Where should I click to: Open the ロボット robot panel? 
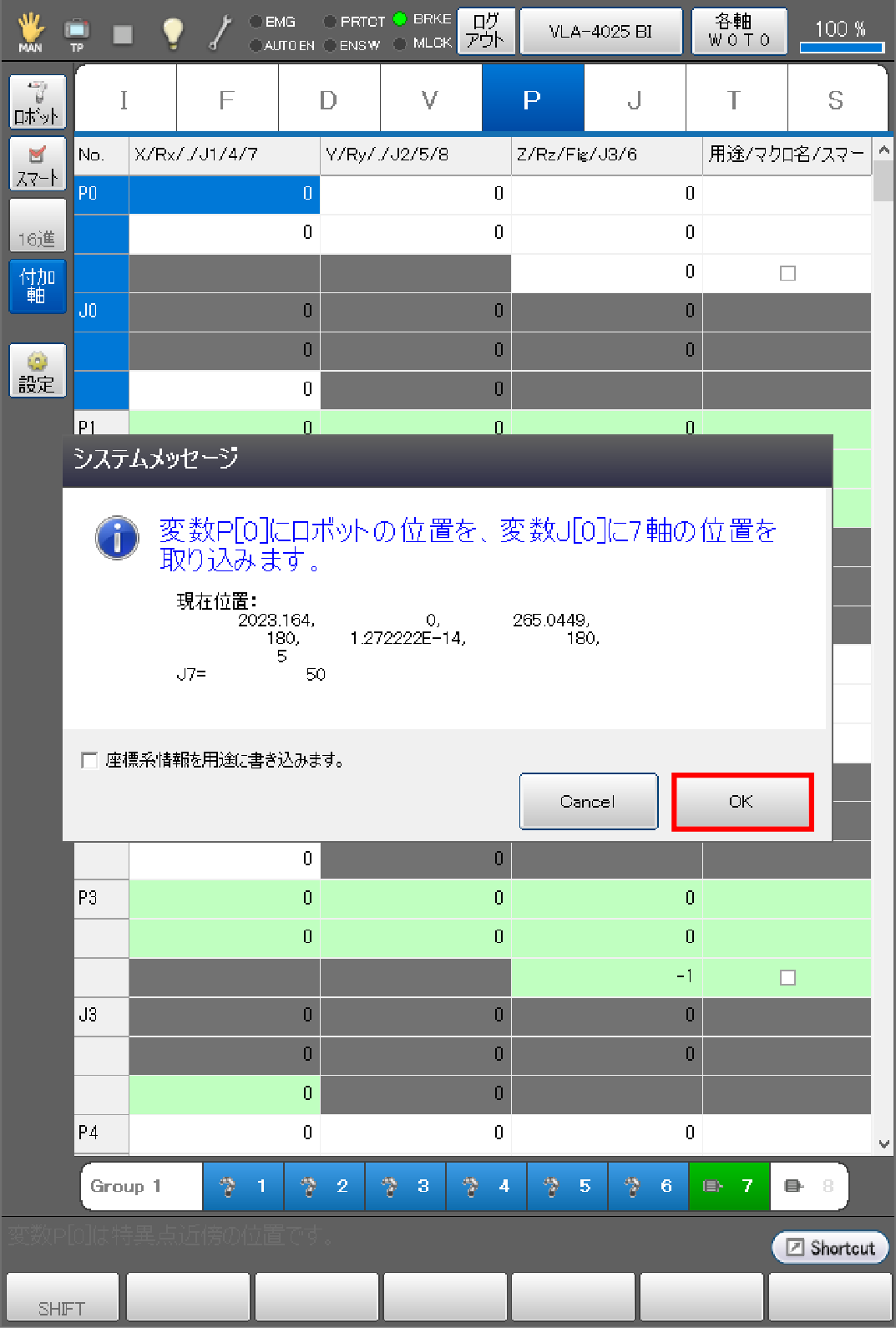point(37,102)
